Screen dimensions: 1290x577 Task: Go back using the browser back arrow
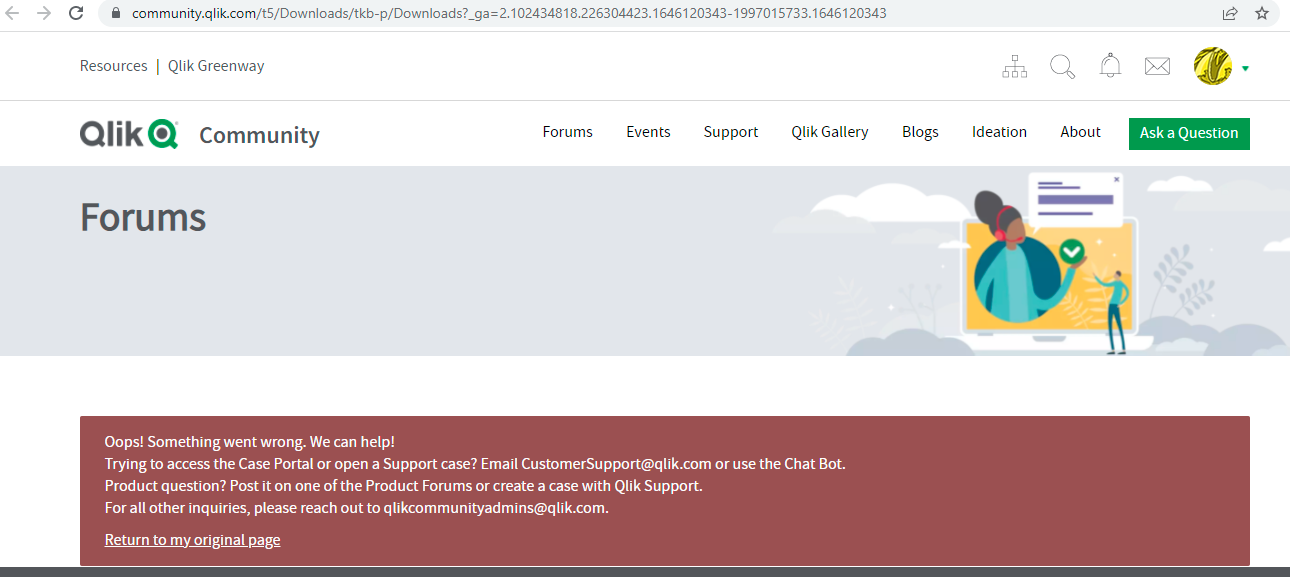(13, 13)
